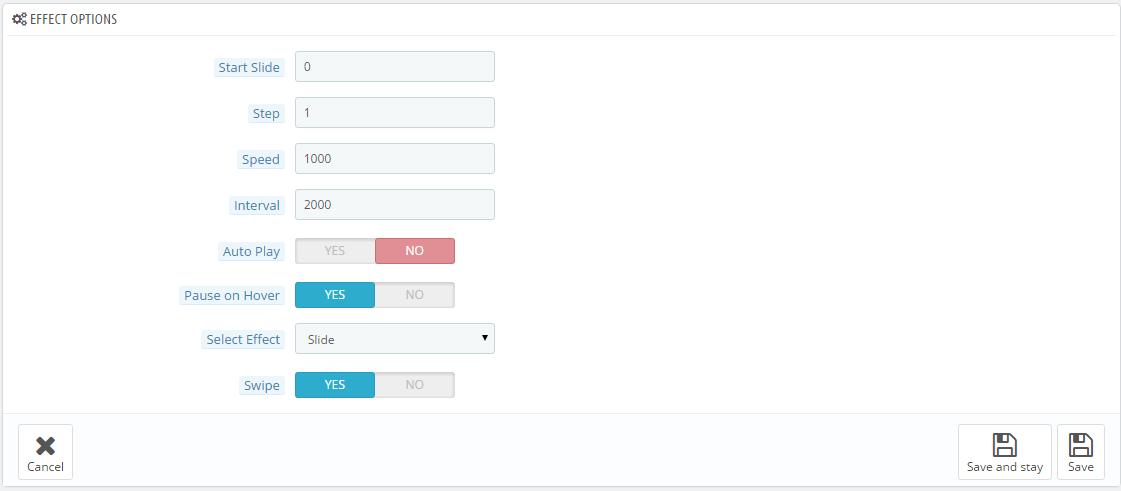The width and height of the screenshot is (1121, 491).
Task: Choose YES for the Swipe option
Action: coord(335,385)
